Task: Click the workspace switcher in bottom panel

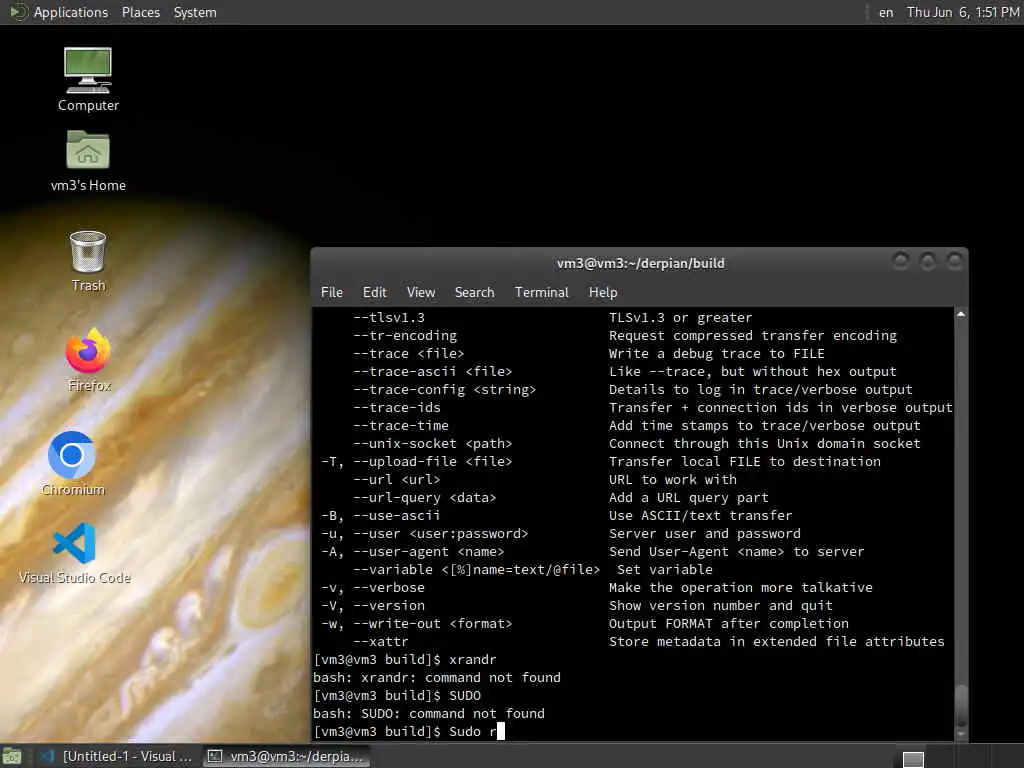Action: pos(913,759)
